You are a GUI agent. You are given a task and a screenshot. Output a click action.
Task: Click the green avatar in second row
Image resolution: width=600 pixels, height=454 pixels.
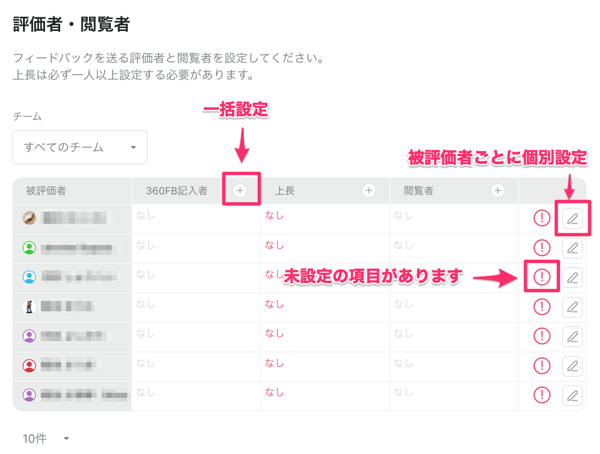(30, 248)
